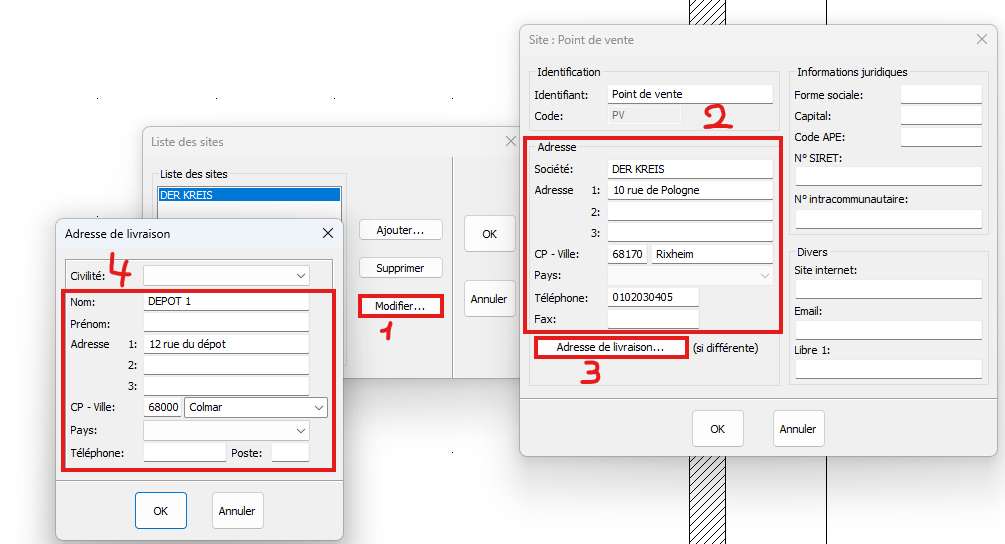
Task: Close the Site : Point de vente window
Action: [x=982, y=40]
